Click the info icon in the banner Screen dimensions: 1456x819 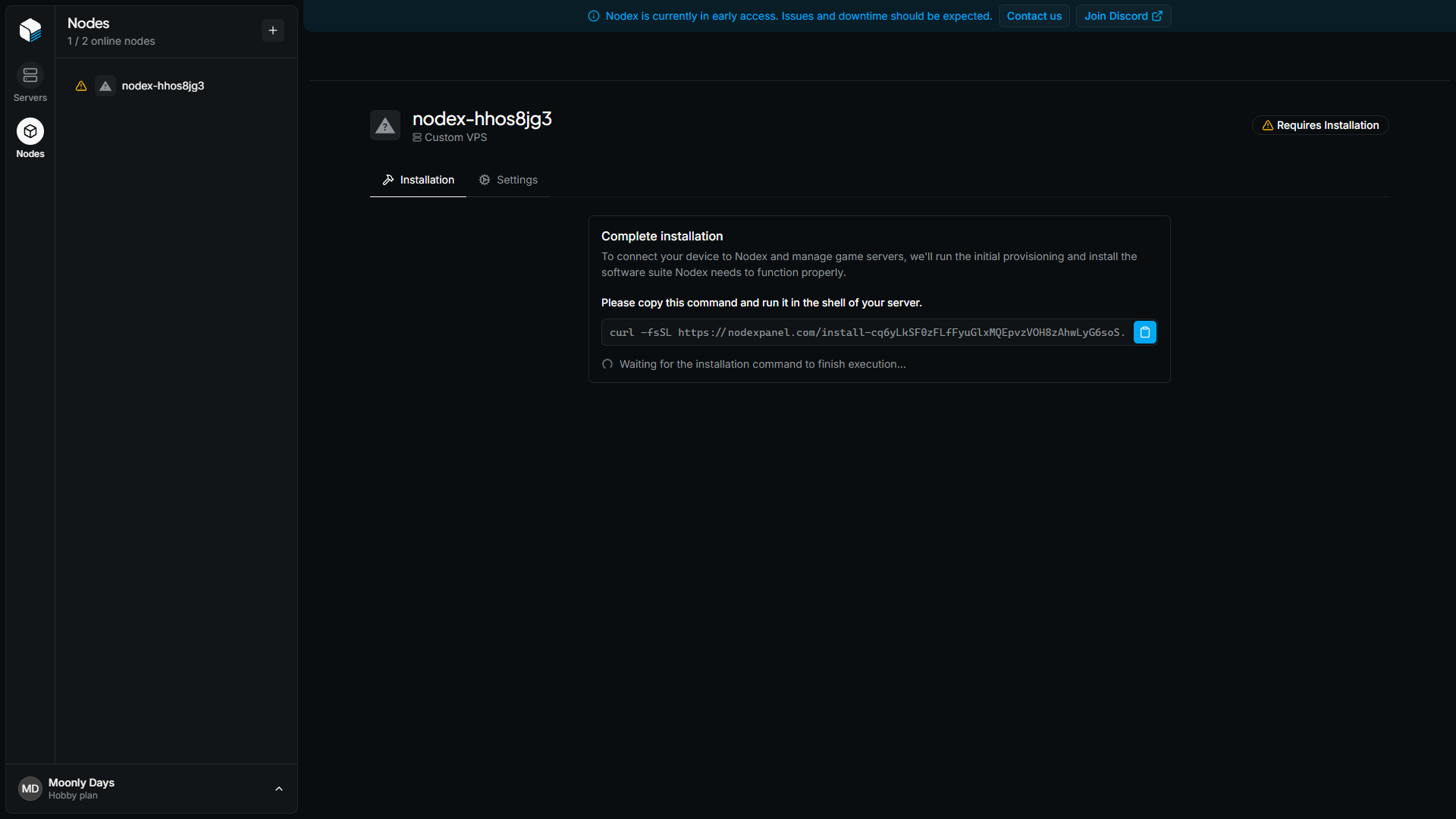point(594,16)
